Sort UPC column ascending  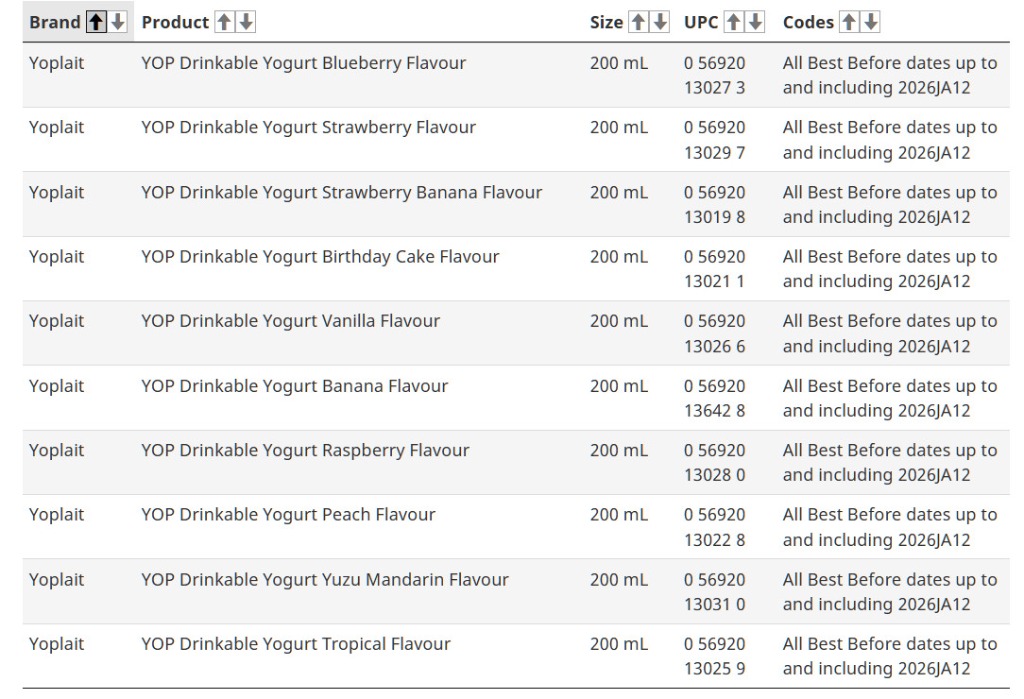point(734,22)
